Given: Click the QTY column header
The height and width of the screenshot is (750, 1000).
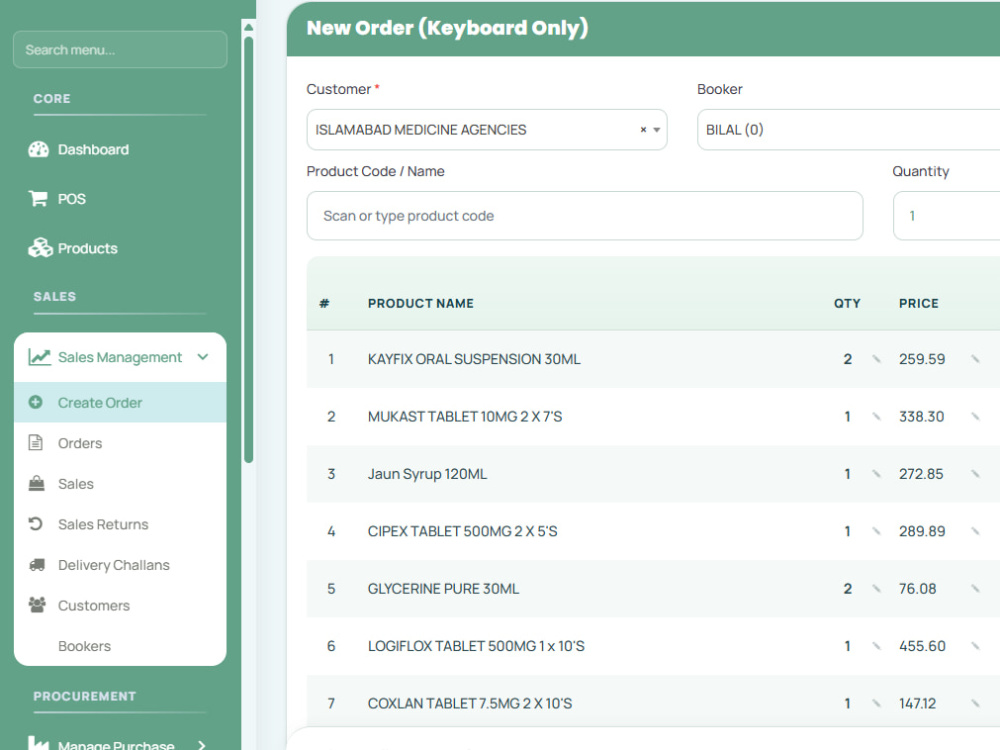Looking at the screenshot, I should 847,303.
